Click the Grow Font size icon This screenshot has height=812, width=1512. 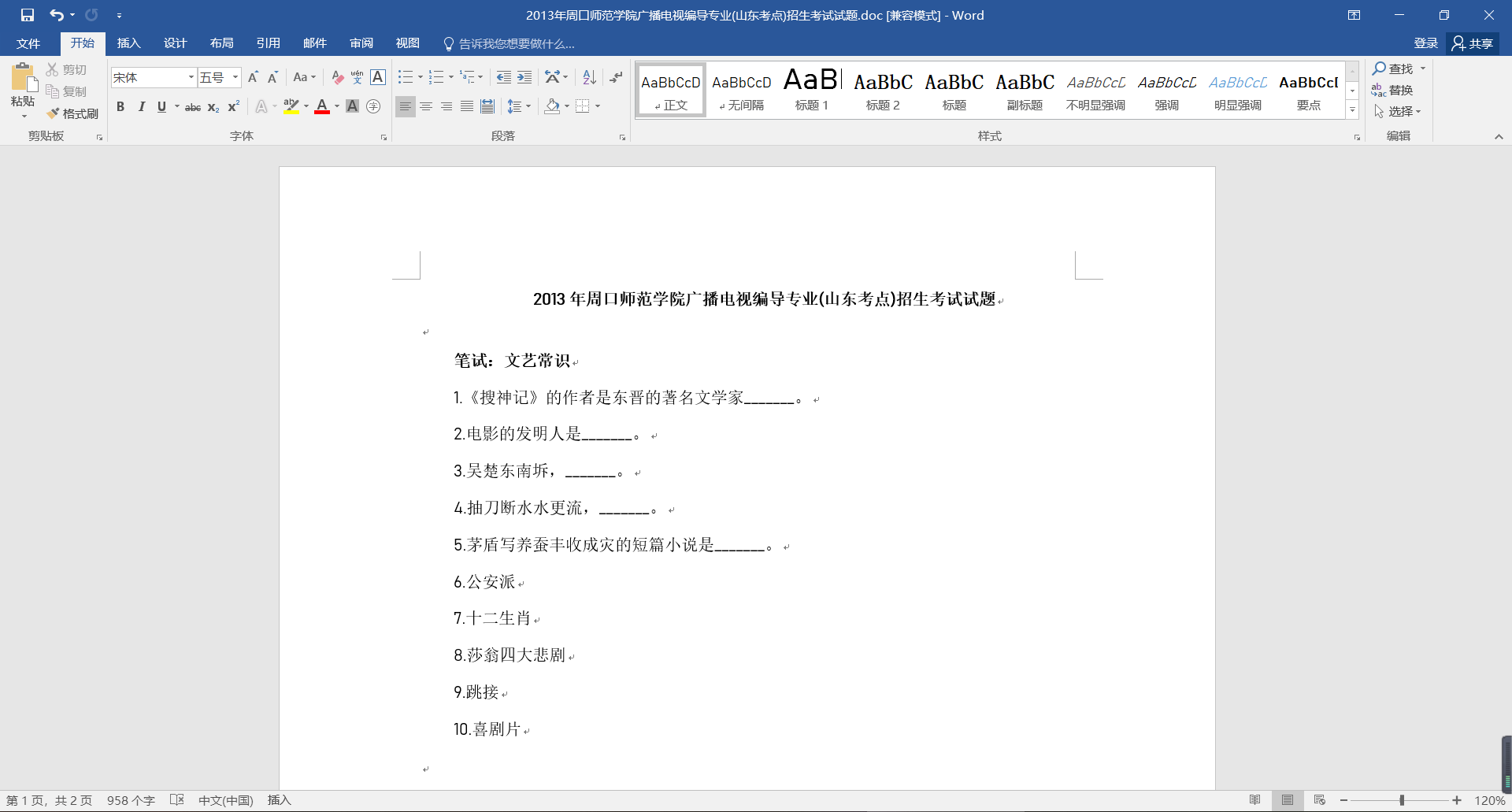tap(253, 77)
